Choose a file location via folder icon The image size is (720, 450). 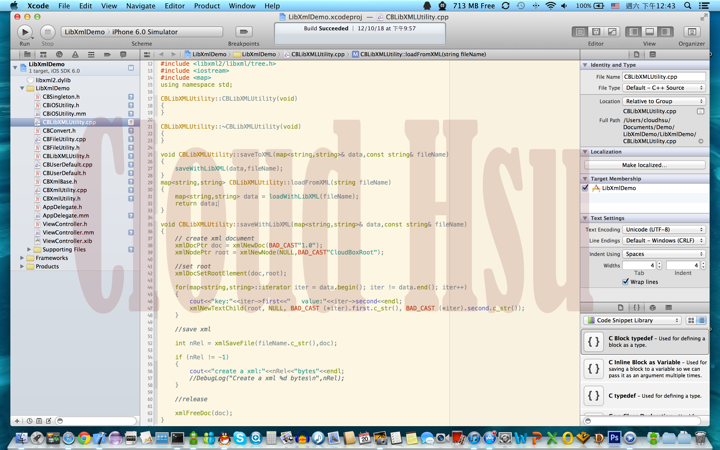700,111
